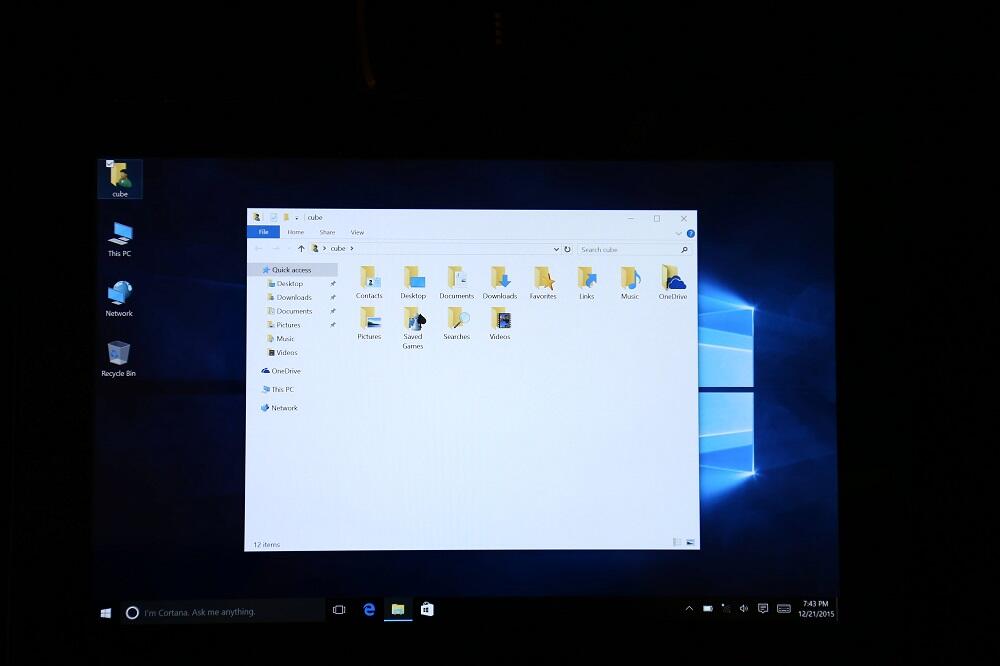Open Recycle Bin on the desktop
Image resolution: width=1000 pixels, height=666 pixels.
pos(119,354)
